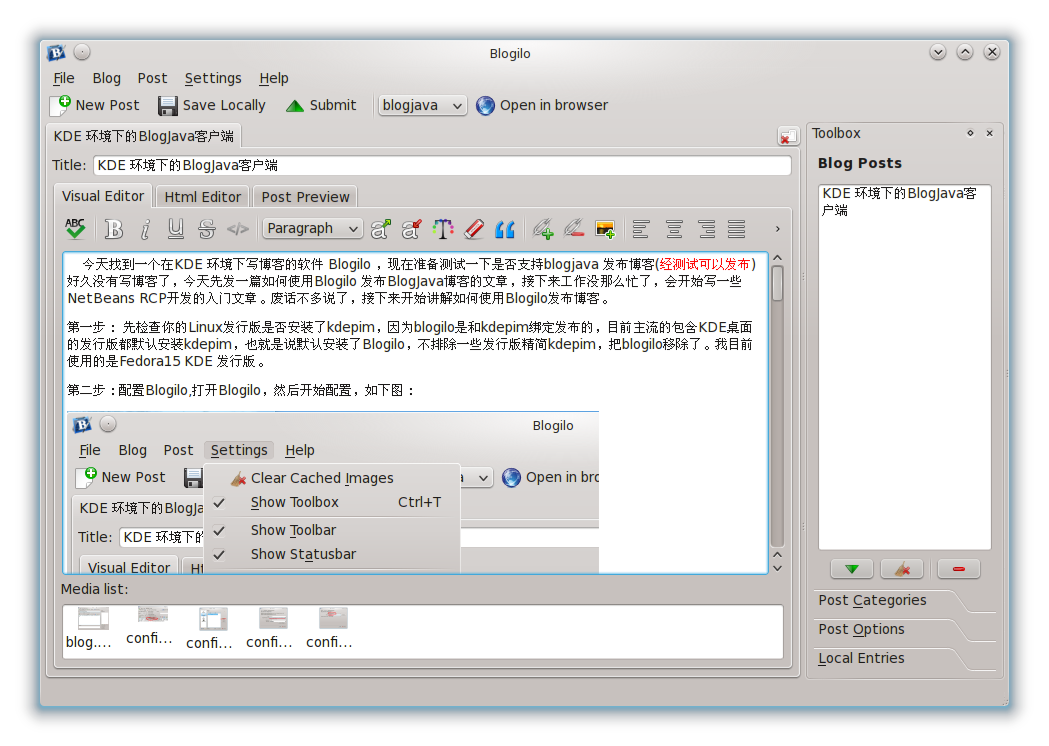Align the text right
Image resolution: width=1049 pixels, height=746 pixels.
pos(706,229)
